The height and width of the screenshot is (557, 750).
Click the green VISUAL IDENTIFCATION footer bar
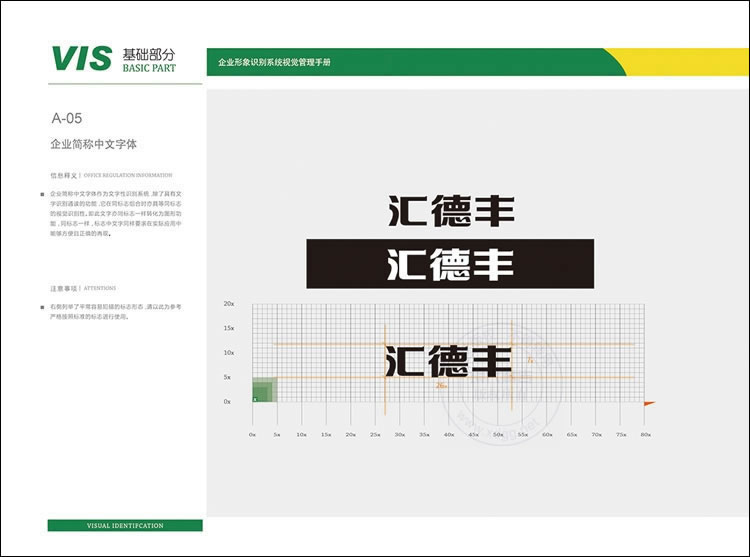(125, 525)
